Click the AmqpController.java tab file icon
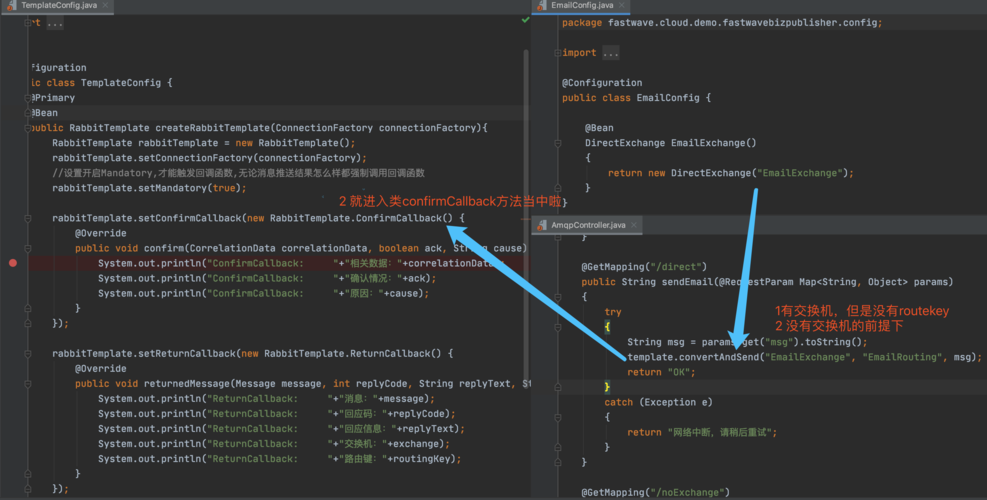987x500 pixels. [542, 225]
